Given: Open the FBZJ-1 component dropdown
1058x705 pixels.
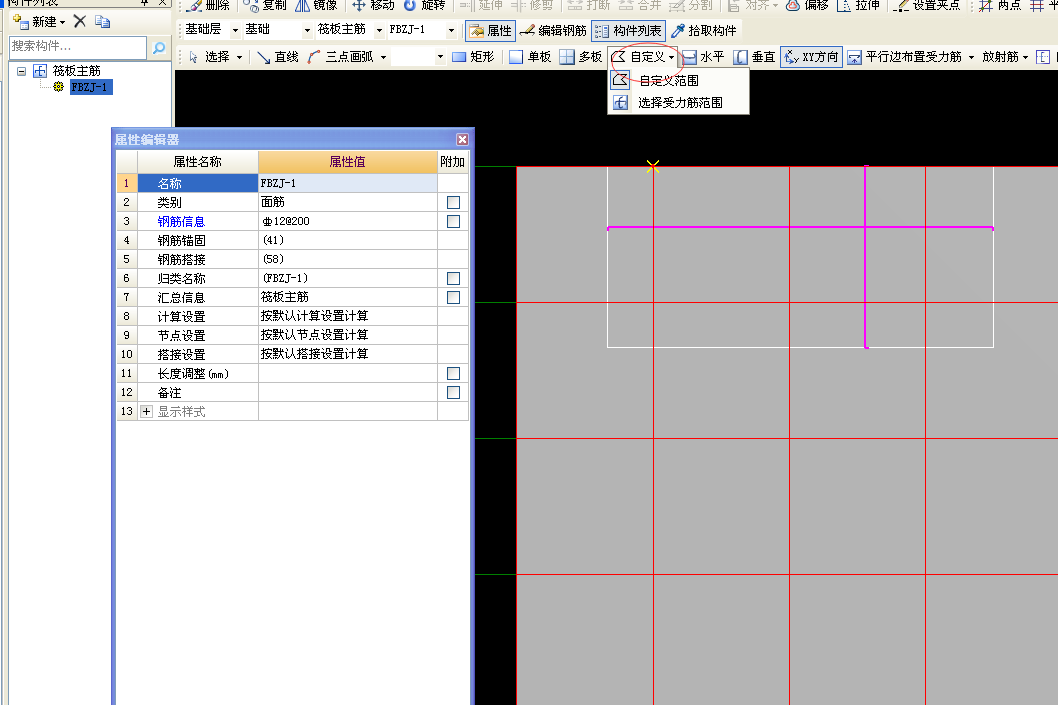Looking at the screenshot, I should point(451,30).
